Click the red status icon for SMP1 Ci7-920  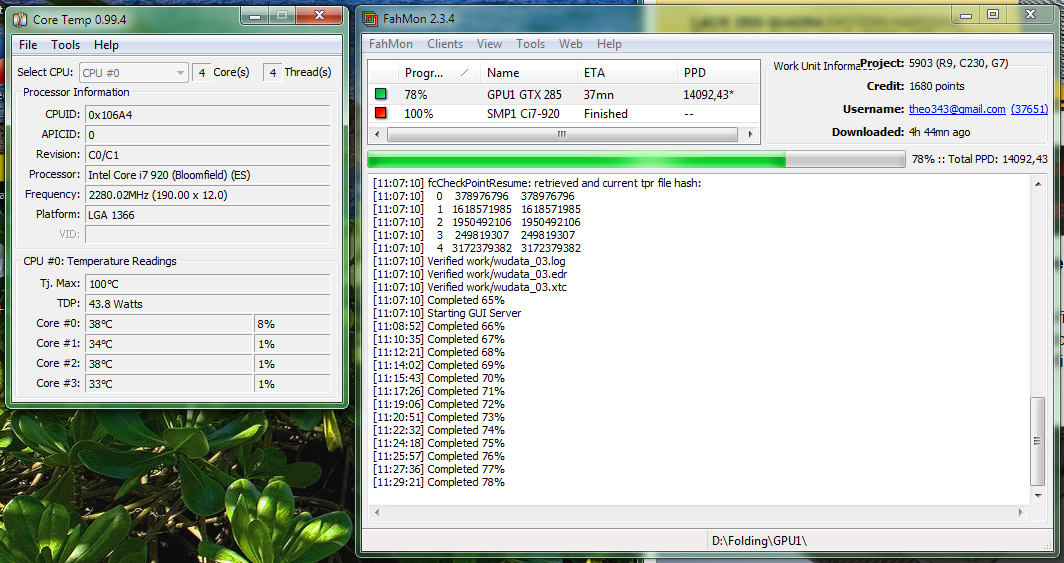pyautogui.click(x=381, y=113)
